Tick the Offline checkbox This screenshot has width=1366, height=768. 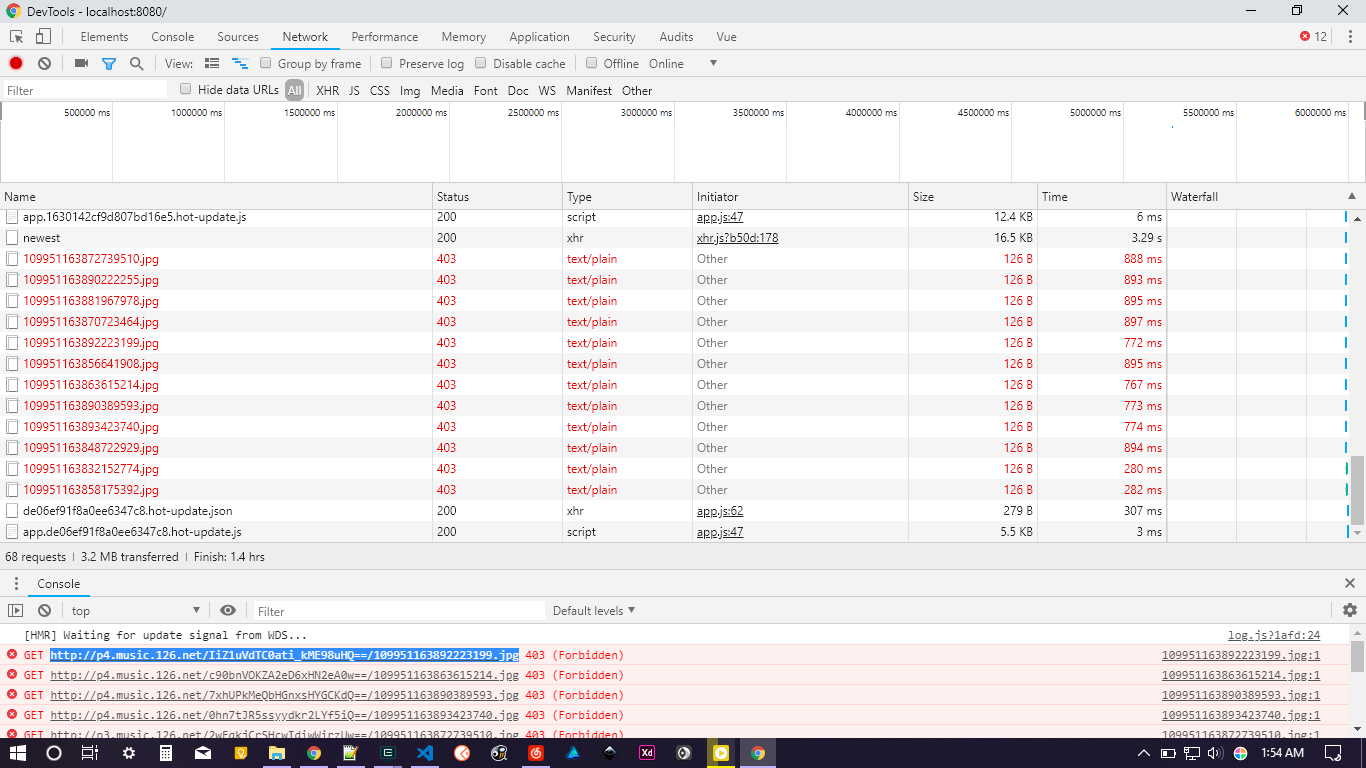pos(592,63)
